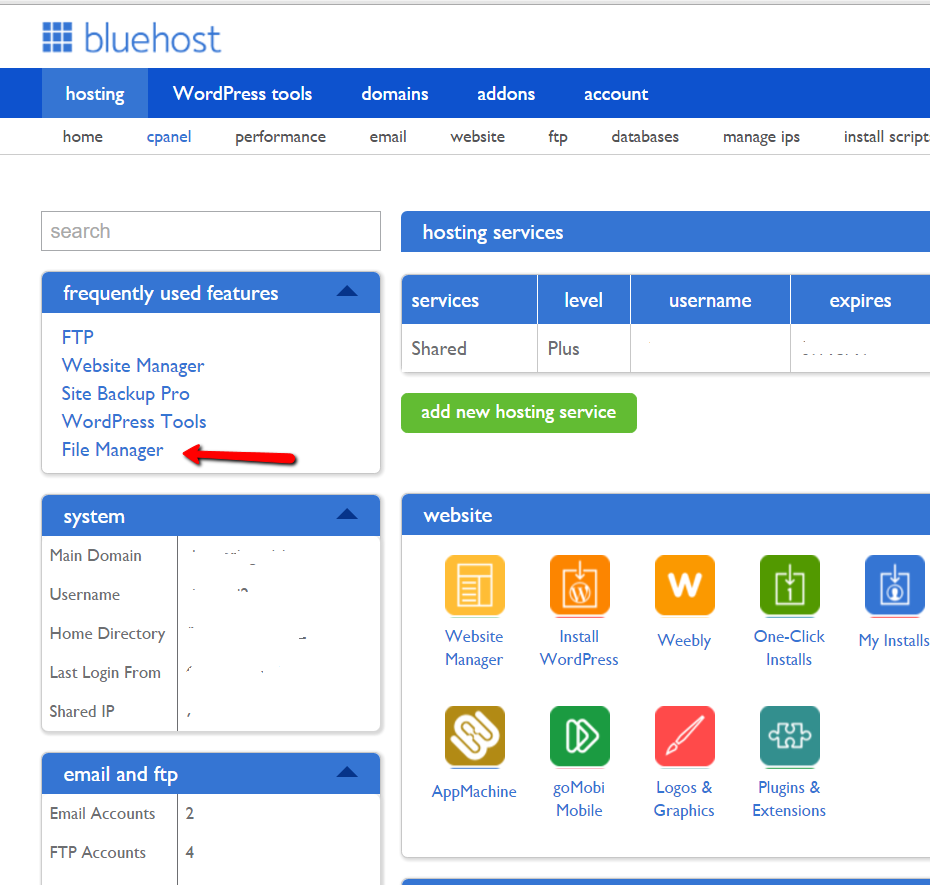Open the databases submenu item
This screenshot has height=885, width=930.
point(645,136)
